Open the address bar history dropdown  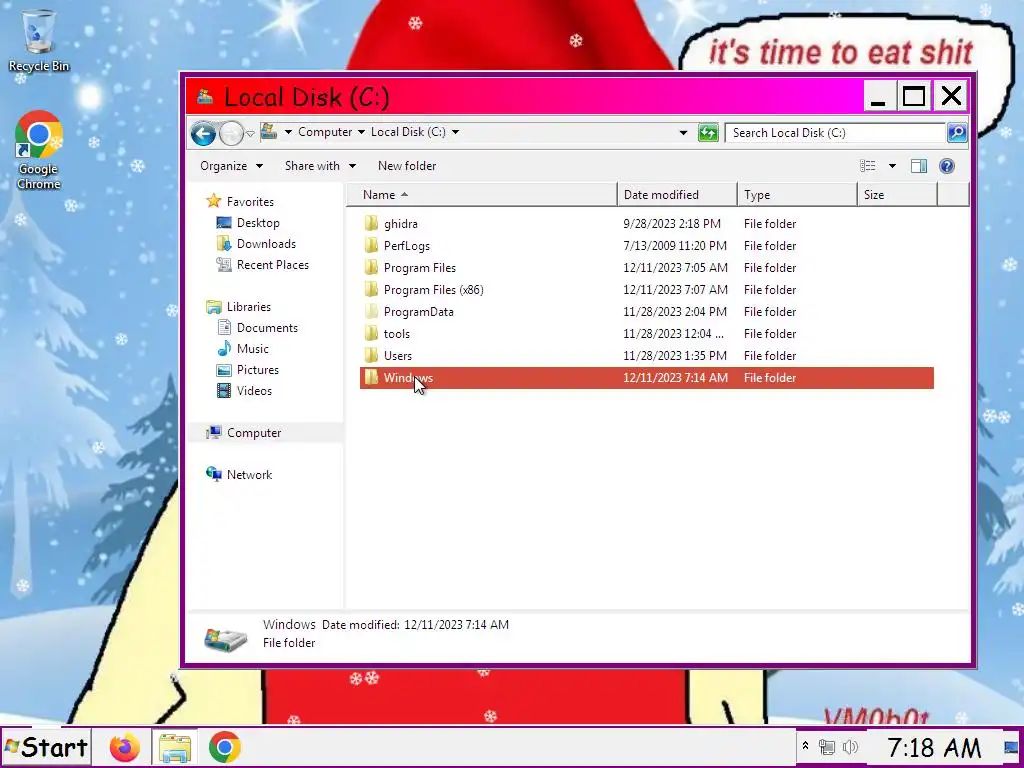(683, 133)
